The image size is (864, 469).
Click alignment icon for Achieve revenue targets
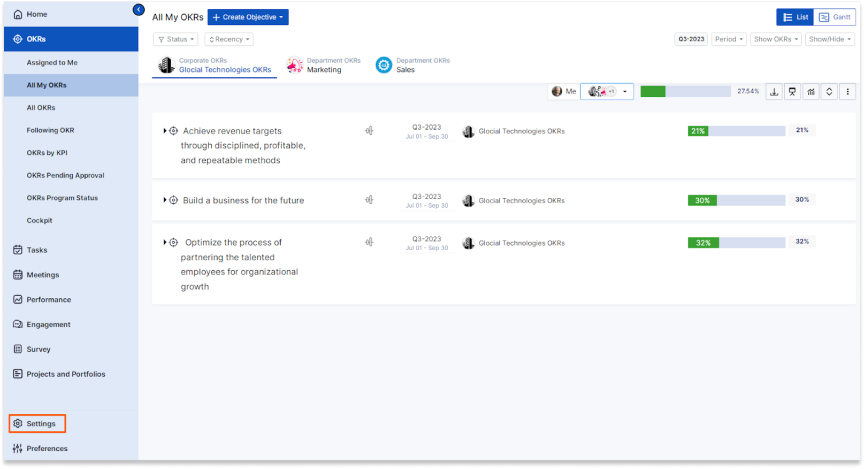[x=369, y=131]
